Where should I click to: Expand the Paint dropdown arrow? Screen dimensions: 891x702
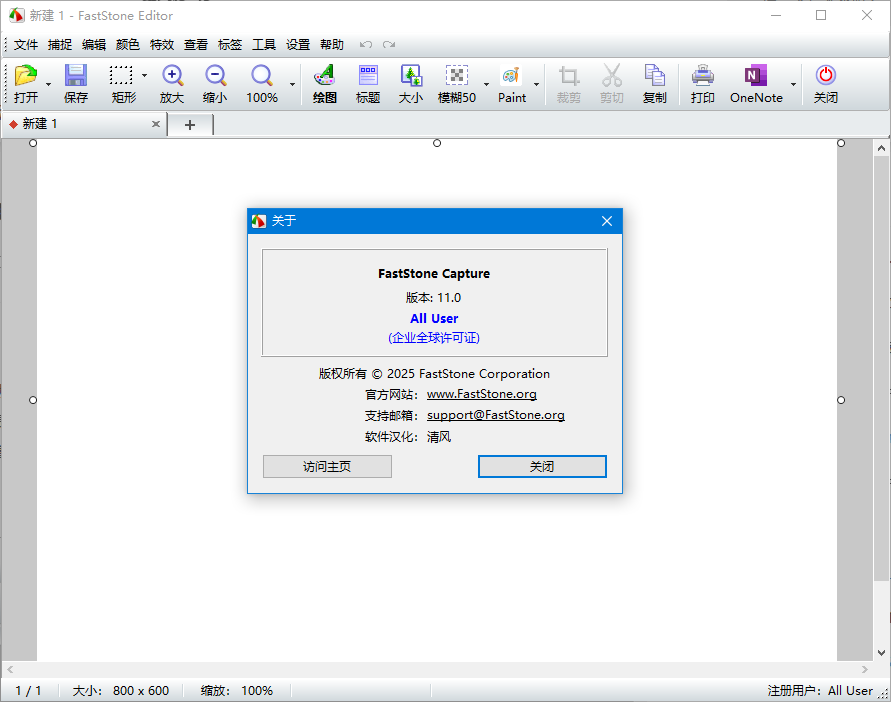[x=536, y=85]
